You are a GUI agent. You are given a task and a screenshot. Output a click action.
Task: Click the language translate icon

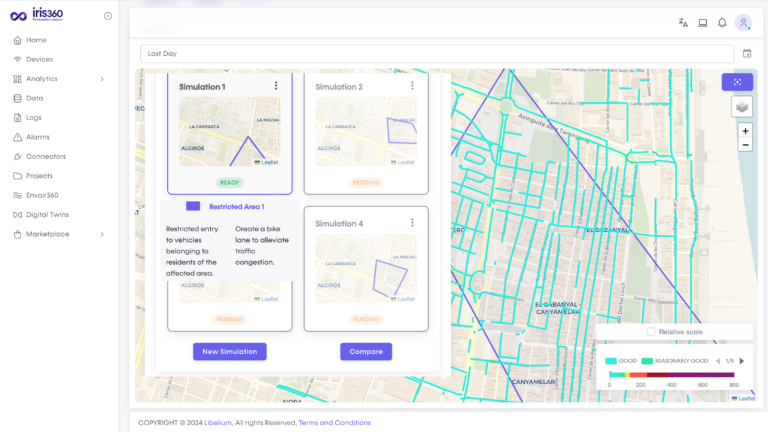point(683,23)
